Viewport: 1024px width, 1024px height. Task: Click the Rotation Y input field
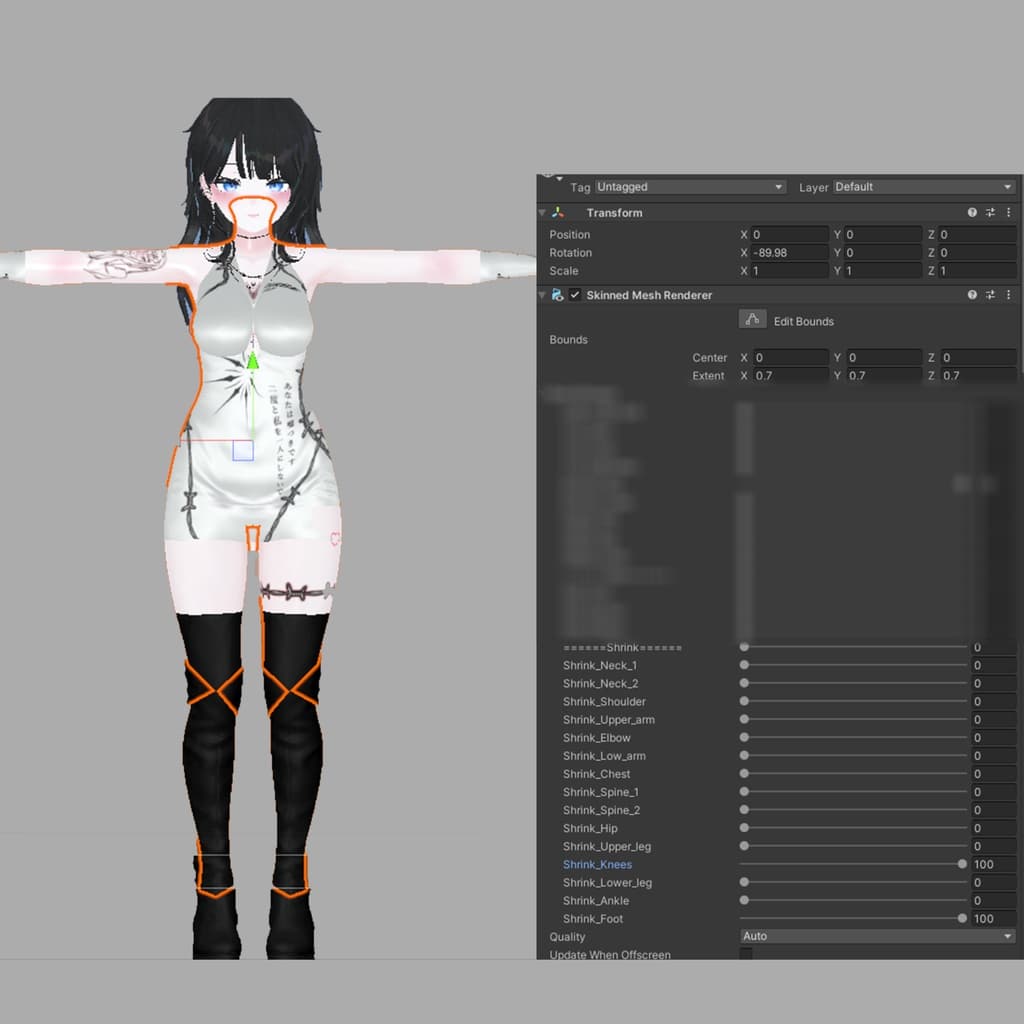pos(883,253)
